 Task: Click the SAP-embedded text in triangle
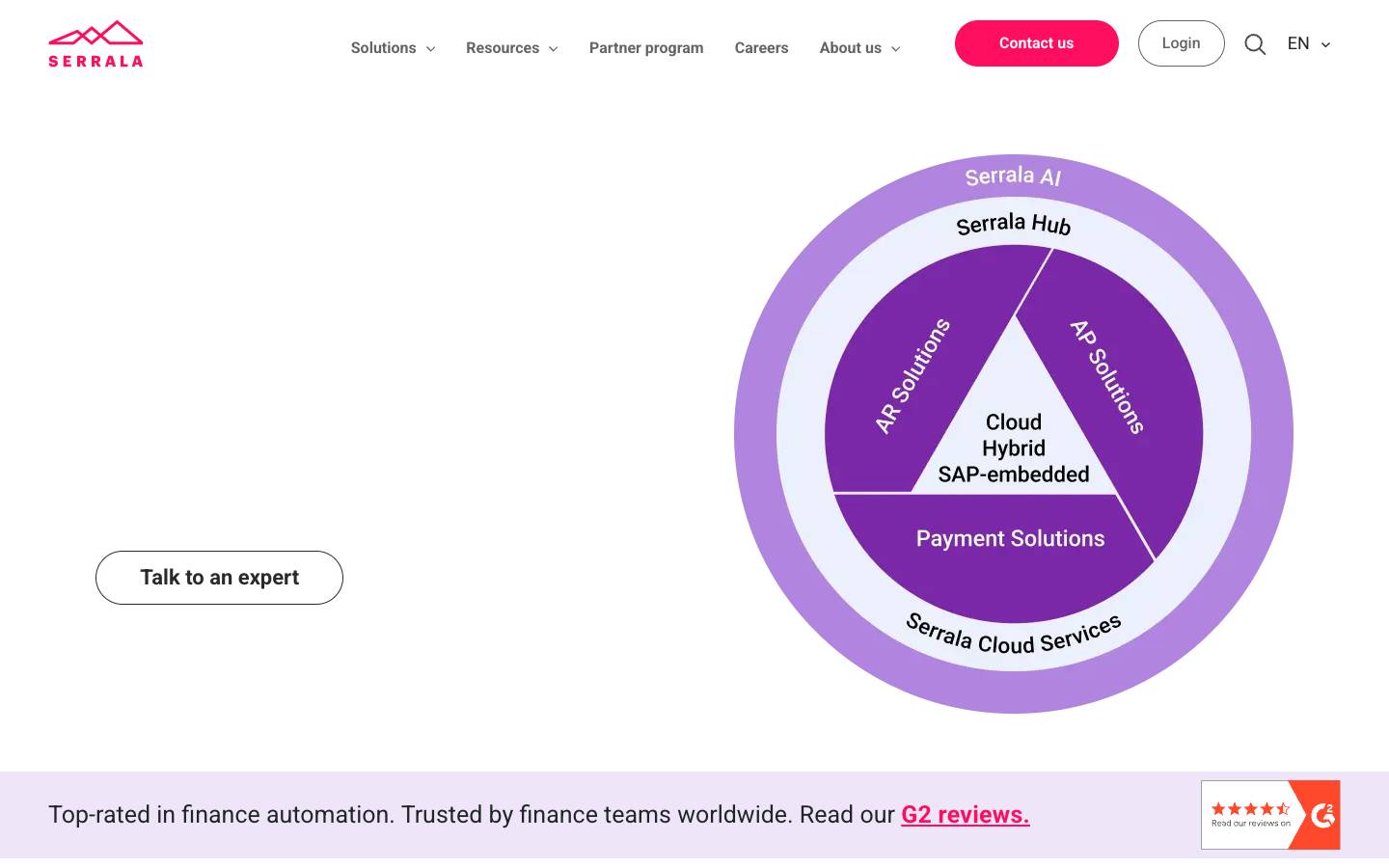[1014, 475]
